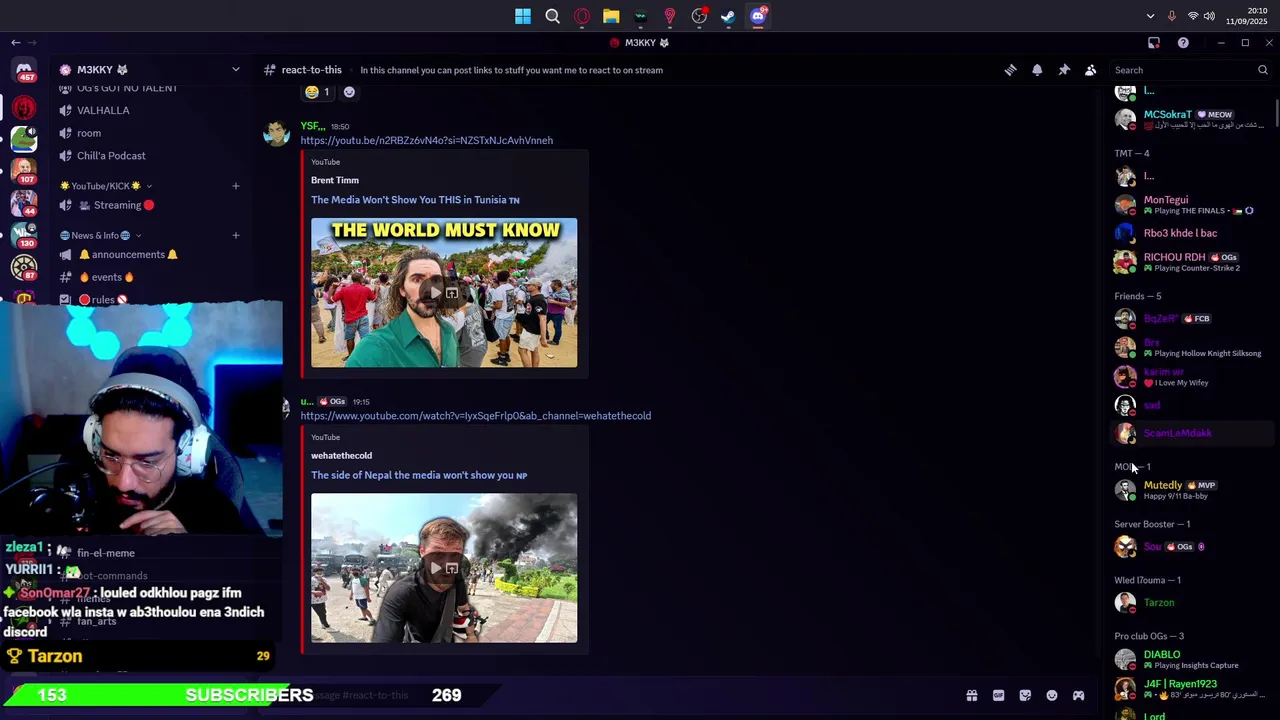This screenshot has width=1280, height=720.
Task: Toggle the member list icon
Action: pyautogui.click(x=1091, y=70)
